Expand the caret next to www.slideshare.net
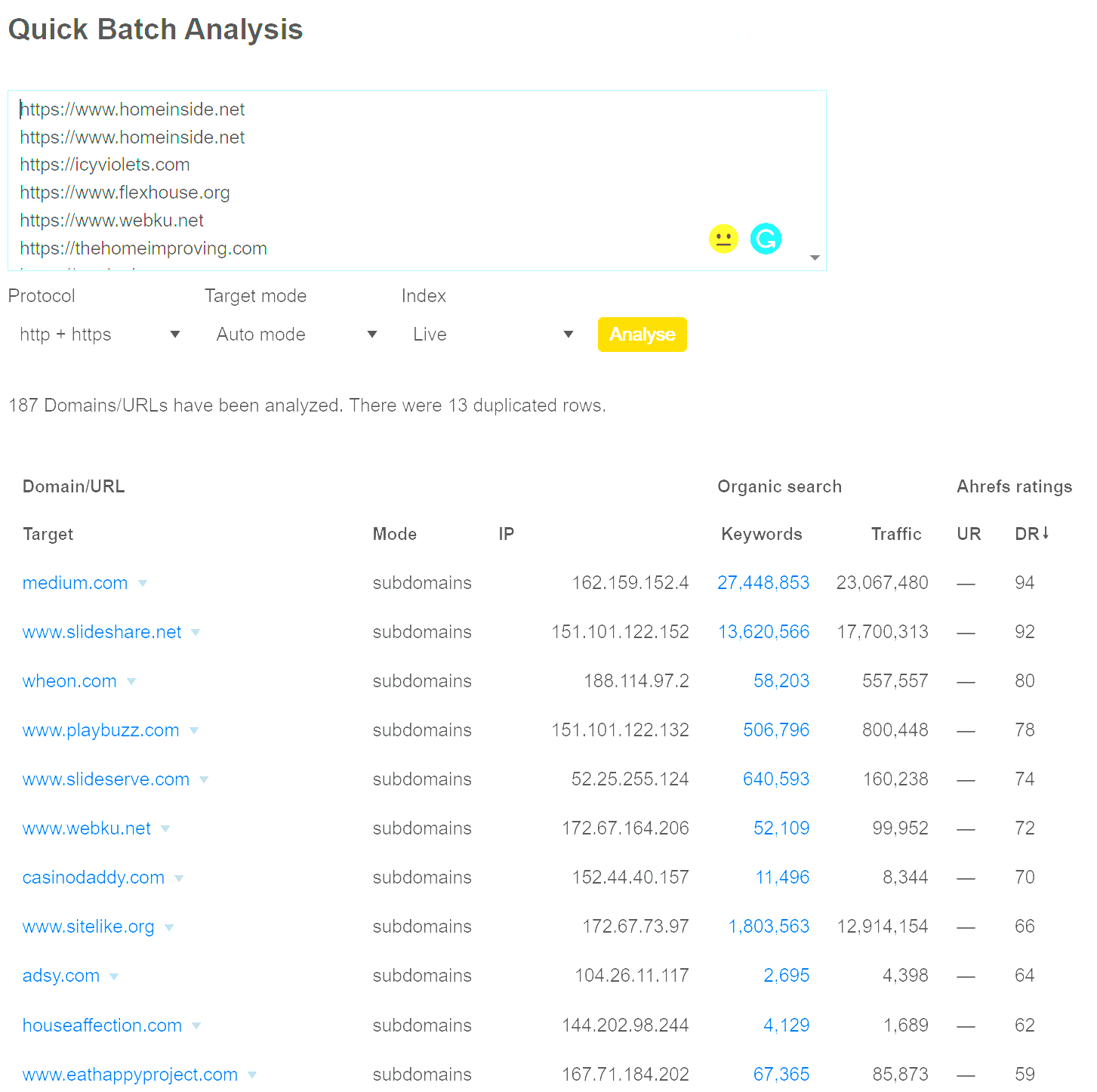The image size is (1097, 1092). 196,632
